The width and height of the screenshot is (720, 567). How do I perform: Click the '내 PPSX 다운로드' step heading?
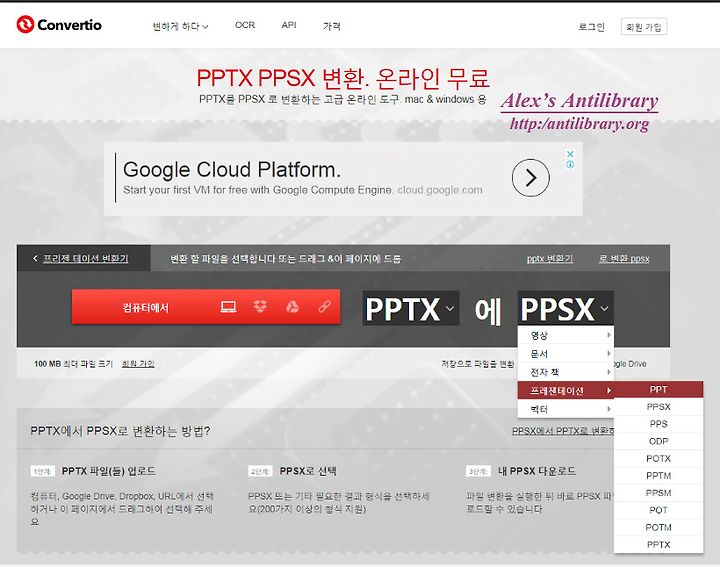537,471
